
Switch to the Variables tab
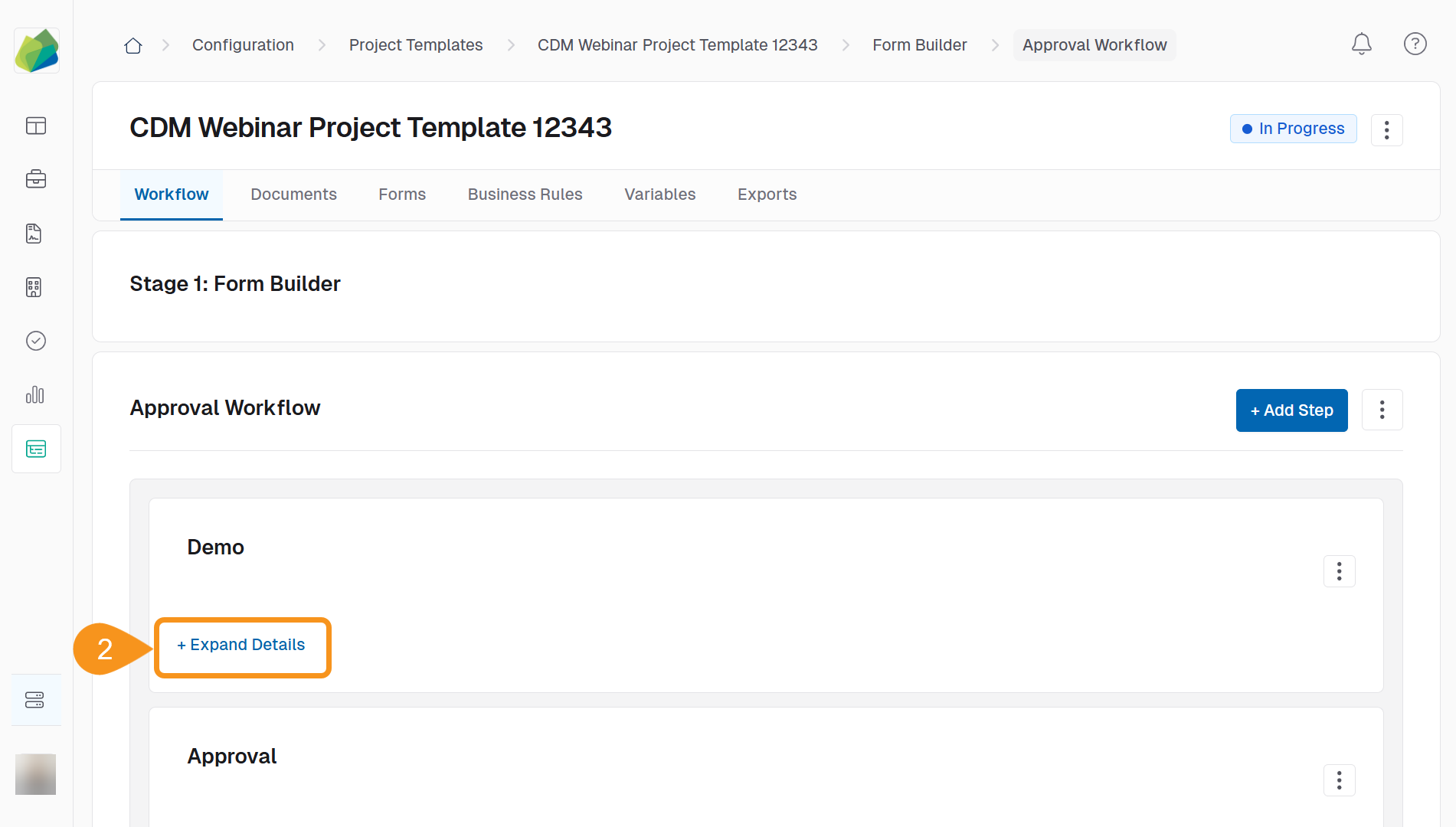(659, 194)
